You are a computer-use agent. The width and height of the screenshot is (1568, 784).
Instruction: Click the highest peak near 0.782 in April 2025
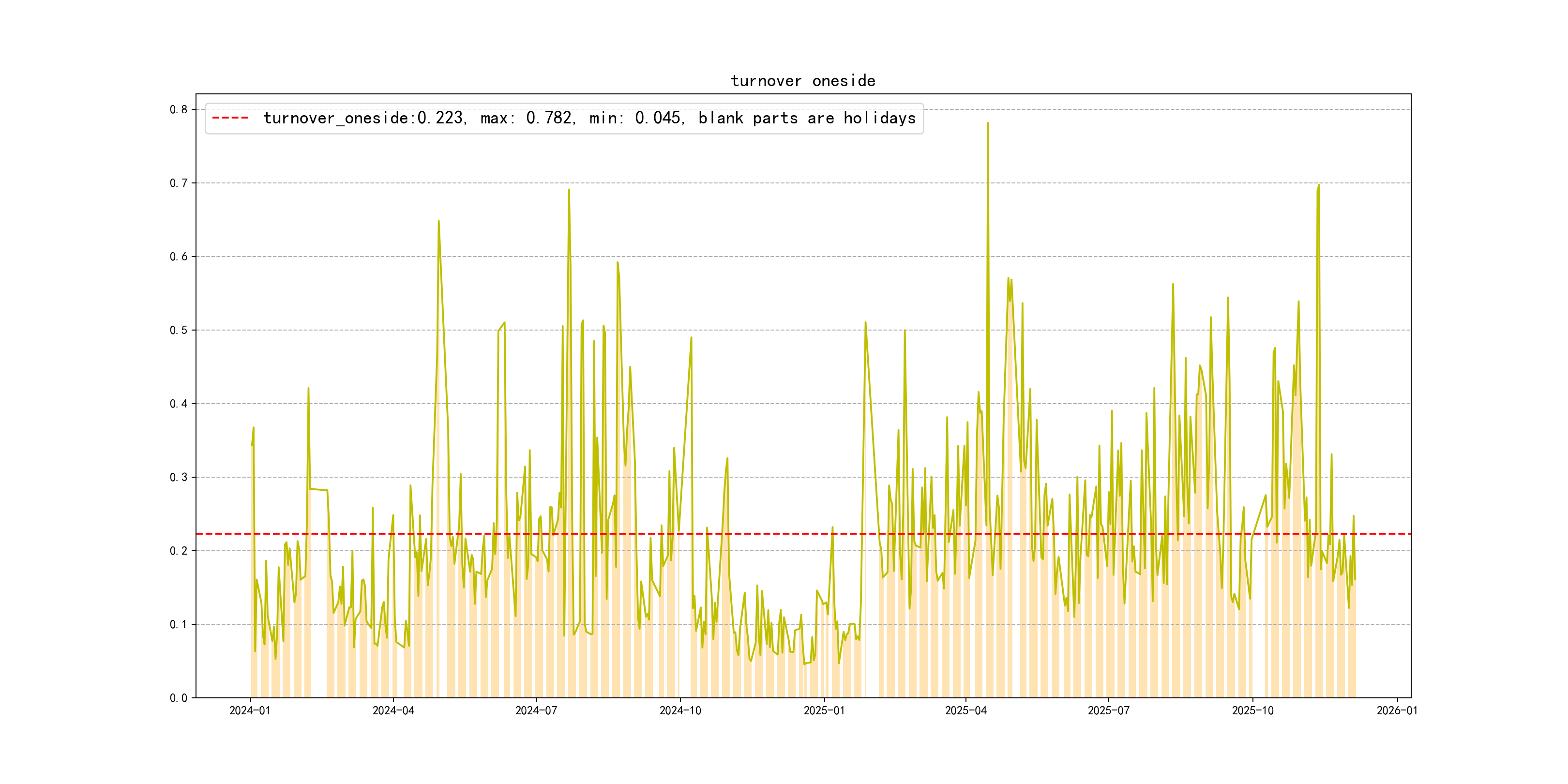click(987, 123)
